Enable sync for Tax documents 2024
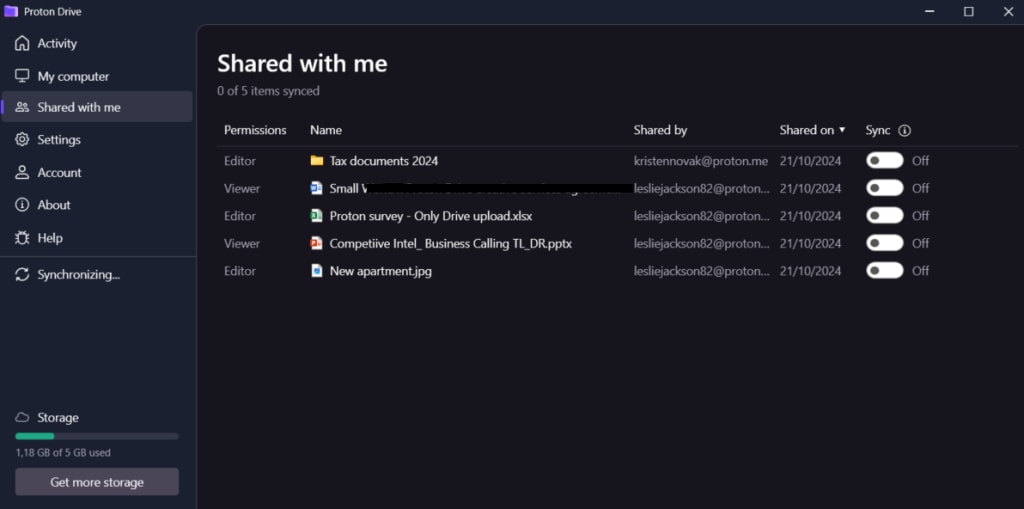This screenshot has width=1024, height=509. 884,161
